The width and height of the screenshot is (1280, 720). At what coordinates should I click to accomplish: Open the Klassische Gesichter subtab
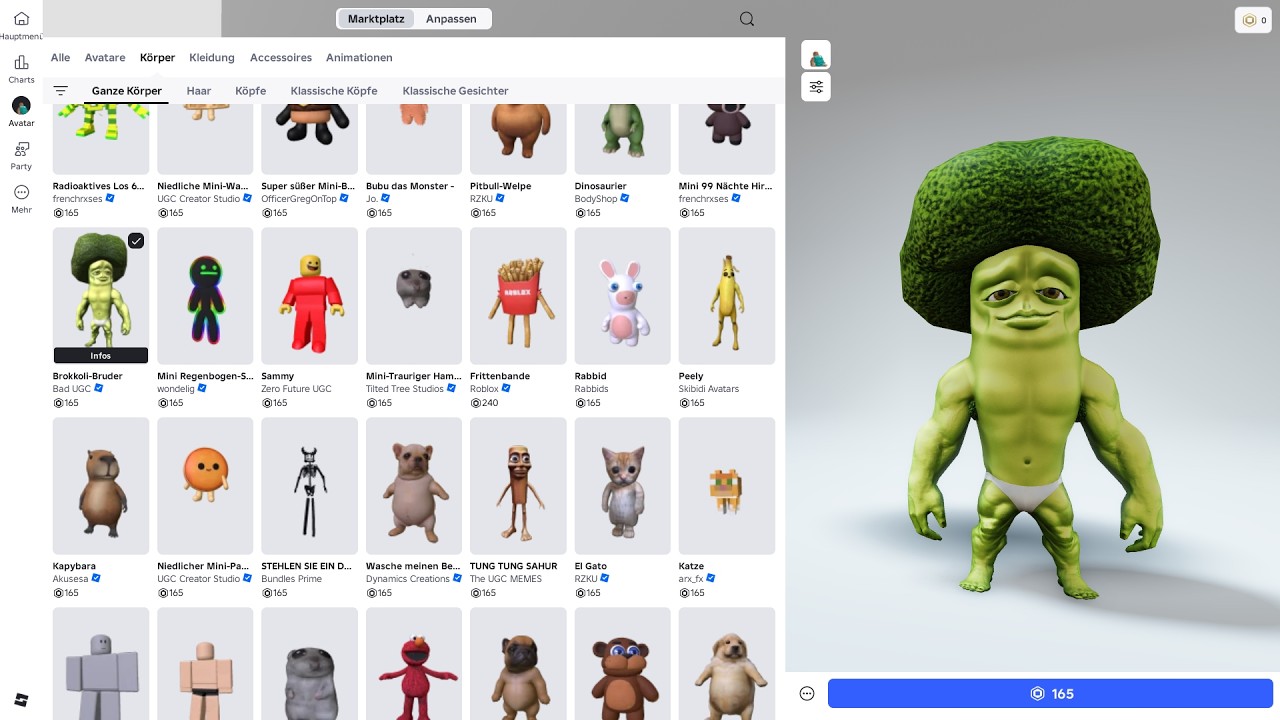pos(456,91)
